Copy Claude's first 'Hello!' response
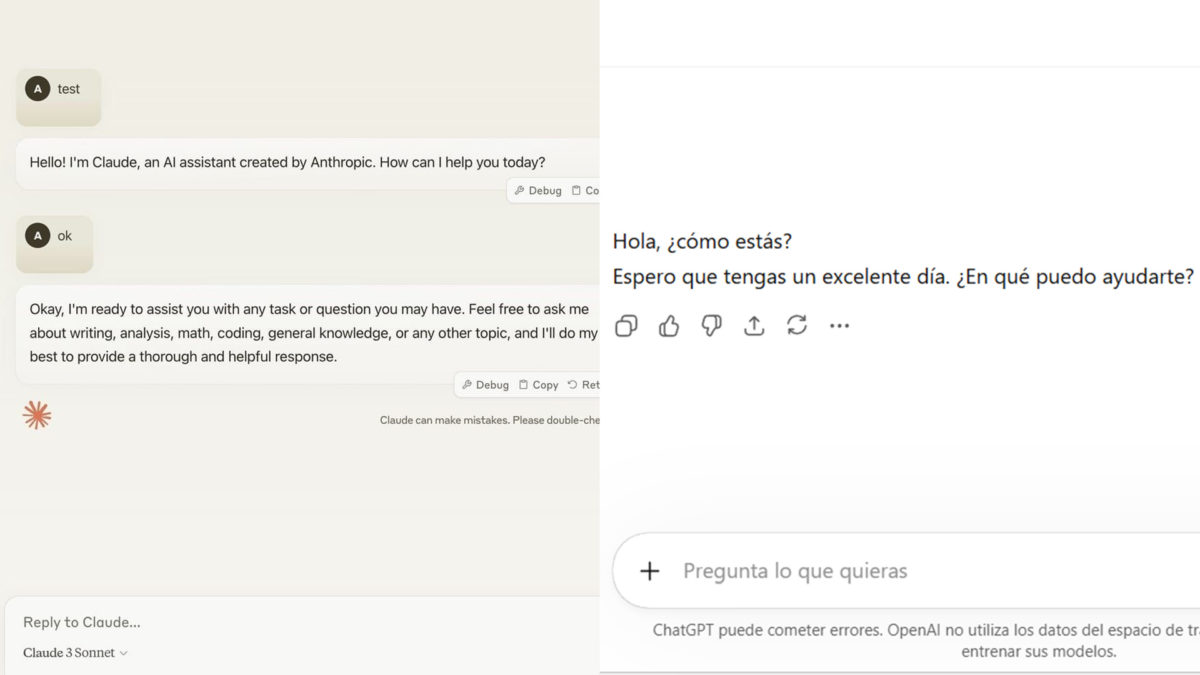Image resolution: width=1200 pixels, height=675 pixels. coord(586,191)
